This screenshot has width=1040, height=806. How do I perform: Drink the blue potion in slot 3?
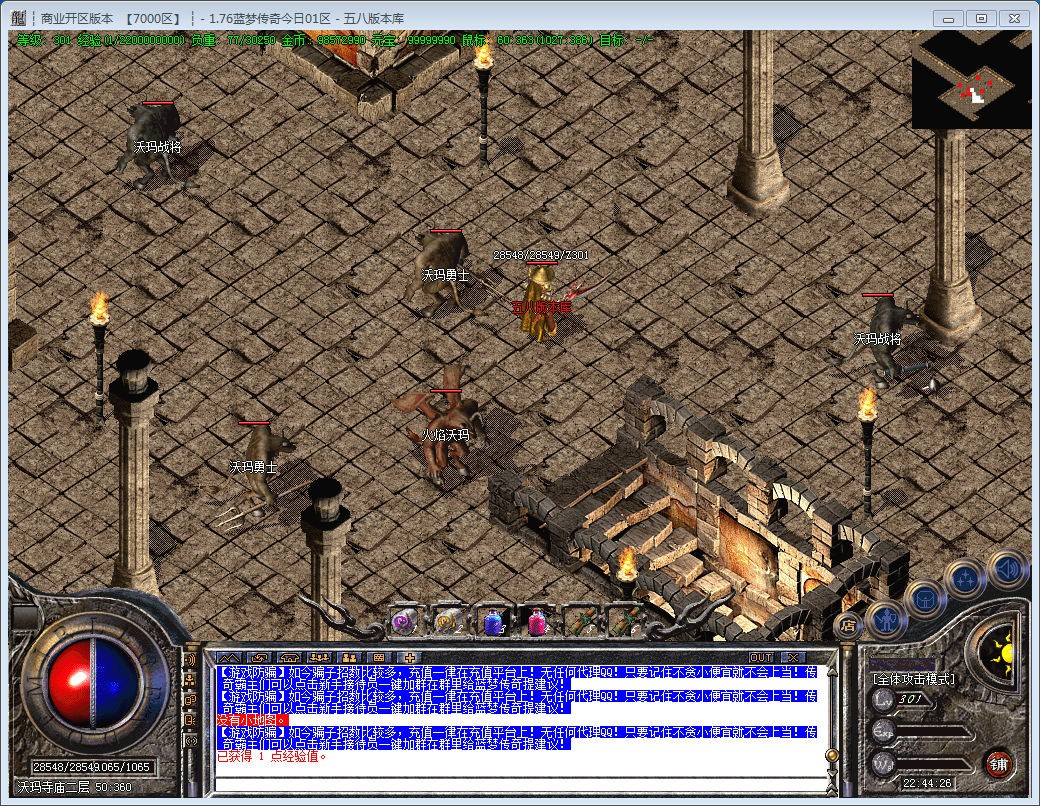point(492,622)
